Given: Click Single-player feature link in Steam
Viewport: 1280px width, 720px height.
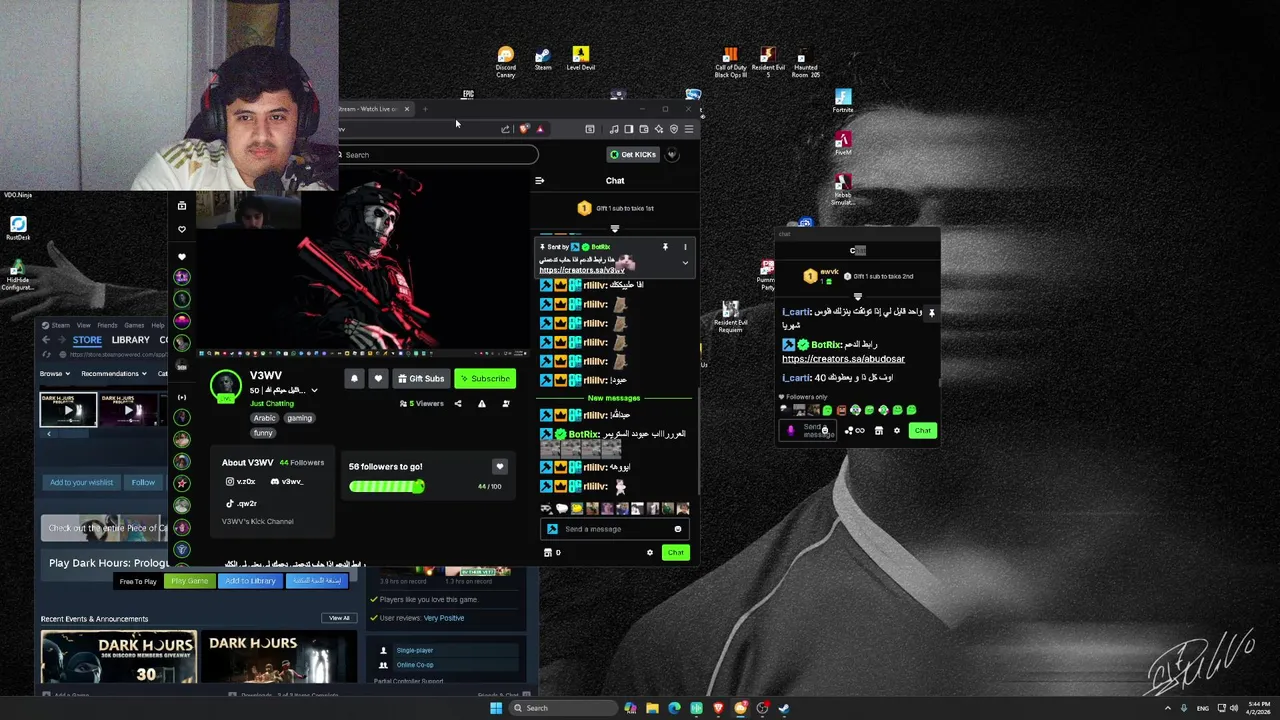Looking at the screenshot, I should coord(414,650).
